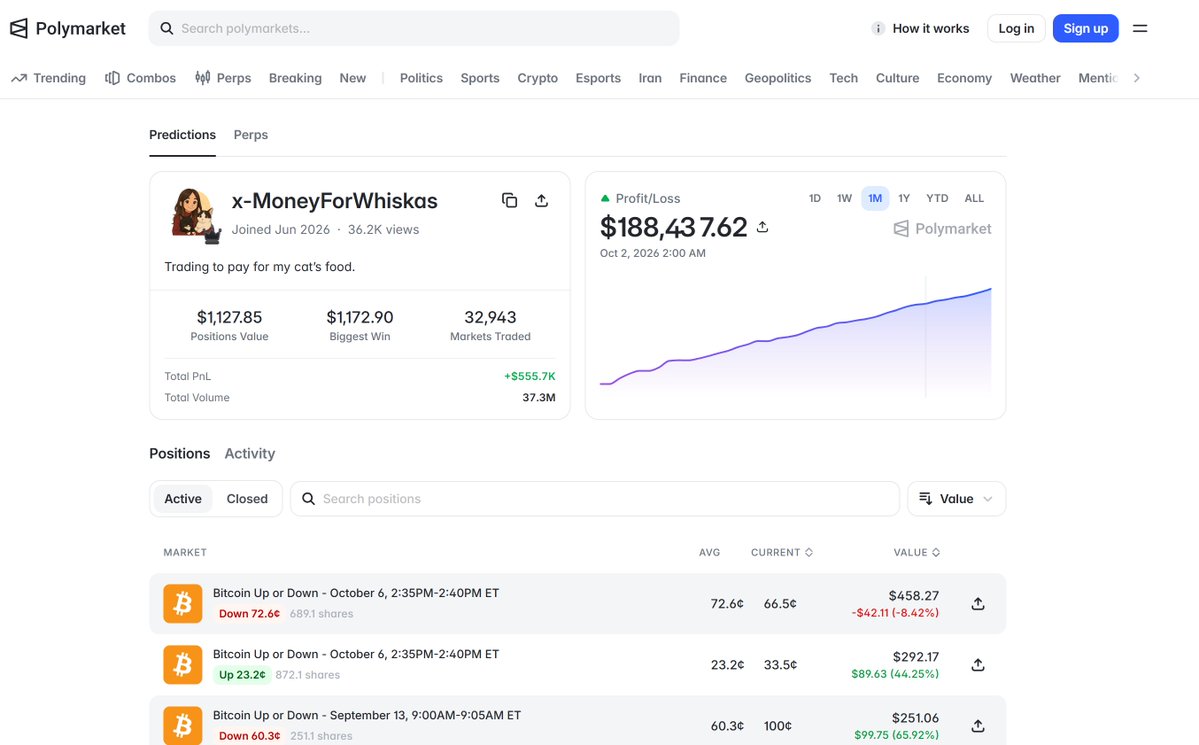Select the 1M profit range
This screenshot has height=745, width=1199.
[875, 198]
